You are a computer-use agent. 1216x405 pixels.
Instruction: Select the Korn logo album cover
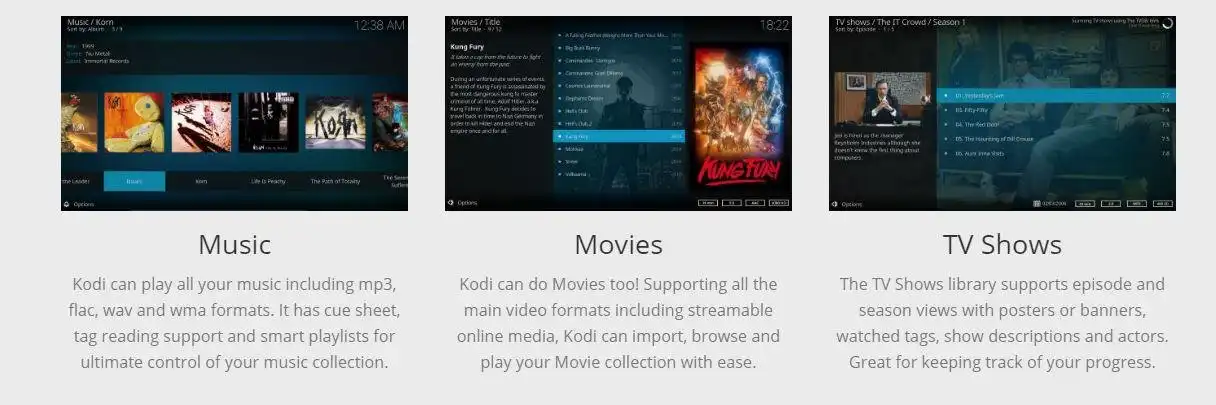tap(335, 123)
